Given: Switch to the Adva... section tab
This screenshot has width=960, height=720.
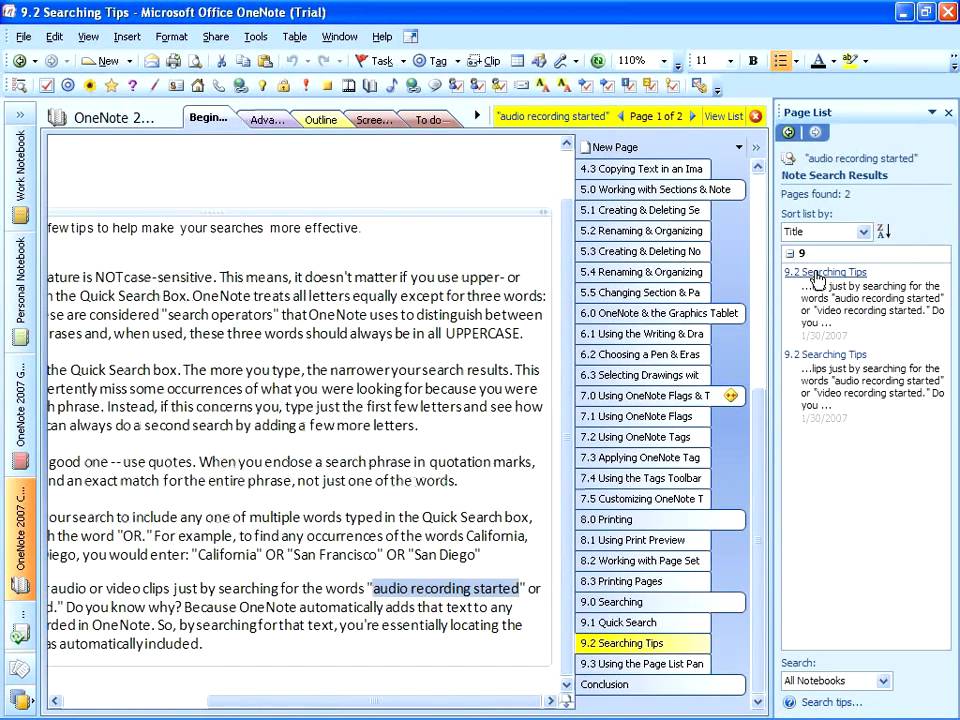Looking at the screenshot, I should point(267,119).
